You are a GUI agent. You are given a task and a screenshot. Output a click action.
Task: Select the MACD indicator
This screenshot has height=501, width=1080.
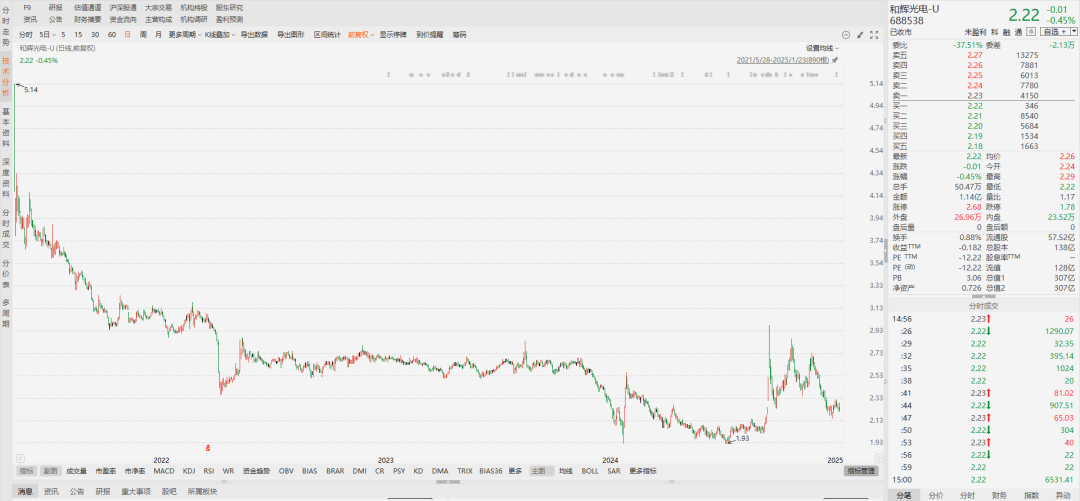(163, 470)
